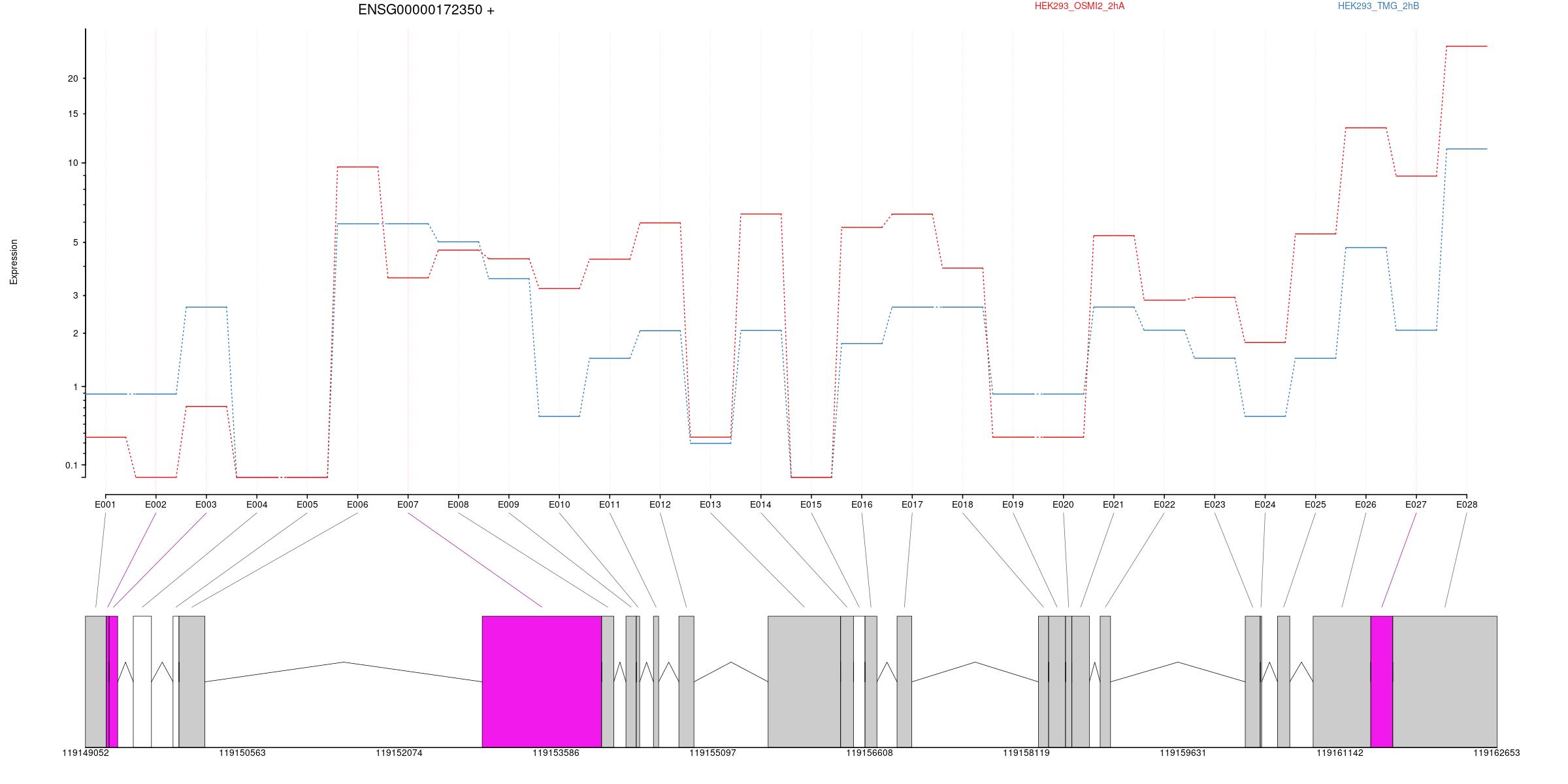Click the E003 exon label

[x=206, y=504]
